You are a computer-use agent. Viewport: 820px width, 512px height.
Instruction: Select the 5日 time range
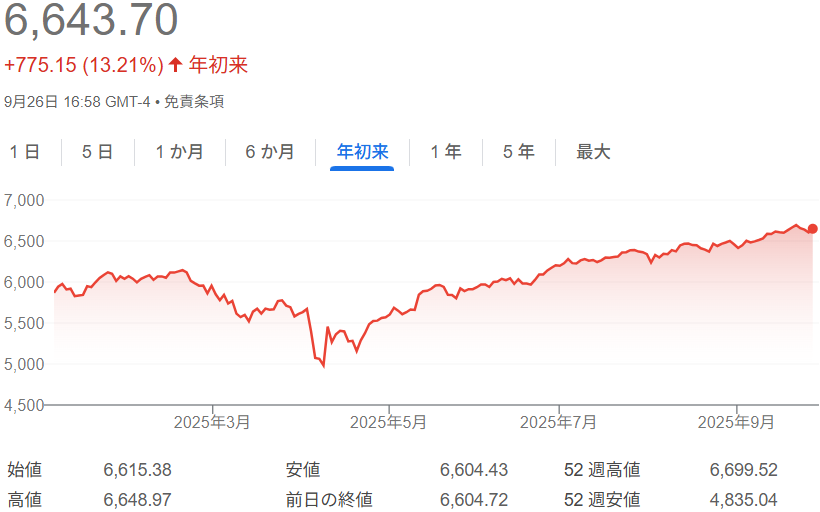click(x=97, y=152)
